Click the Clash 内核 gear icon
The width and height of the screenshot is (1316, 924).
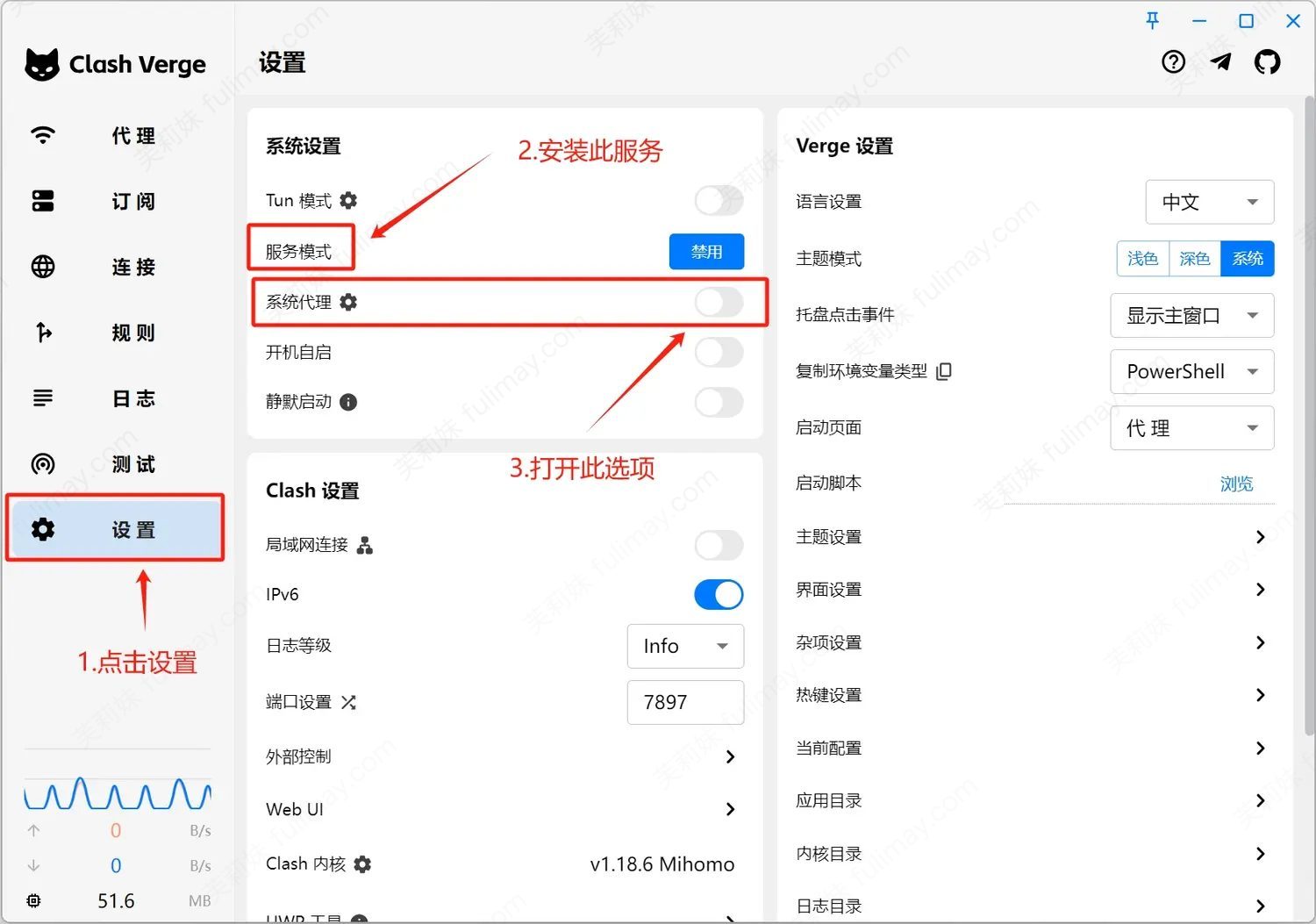pyautogui.click(x=362, y=864)
